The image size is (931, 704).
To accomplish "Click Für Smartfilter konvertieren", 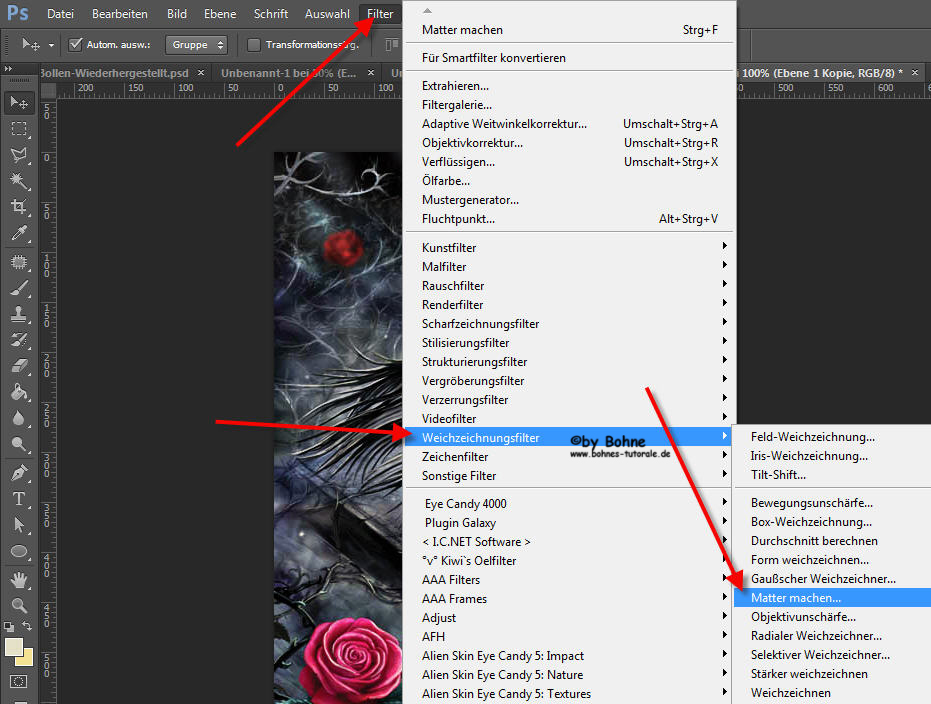I will (494, 58).
